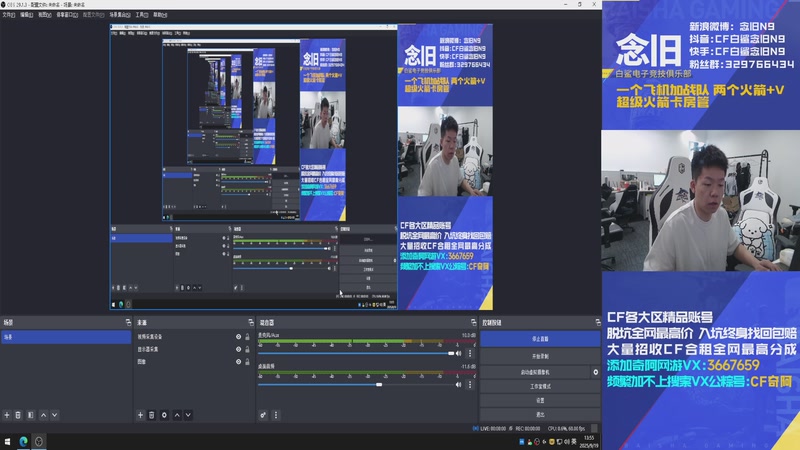Remove selected source with trash icon
The height and width of the screenshot is (450, 800).
152,415
